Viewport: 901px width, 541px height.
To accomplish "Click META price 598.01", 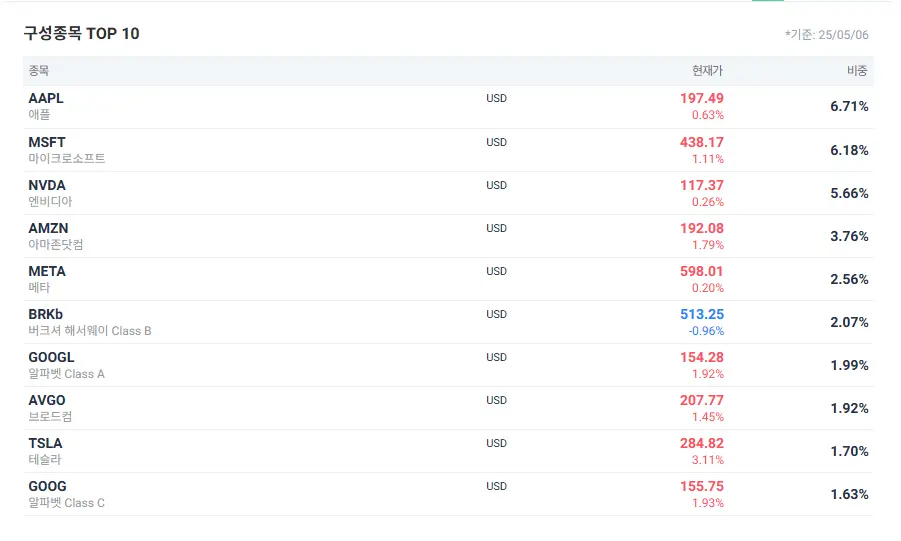I will 702,271.
